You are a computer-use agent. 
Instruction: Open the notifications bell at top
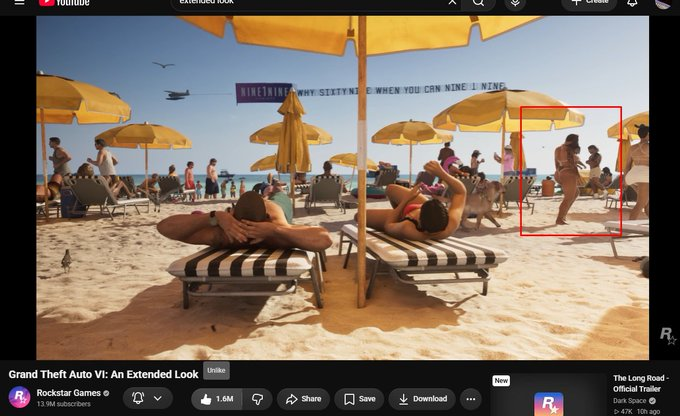pos(632,3)
